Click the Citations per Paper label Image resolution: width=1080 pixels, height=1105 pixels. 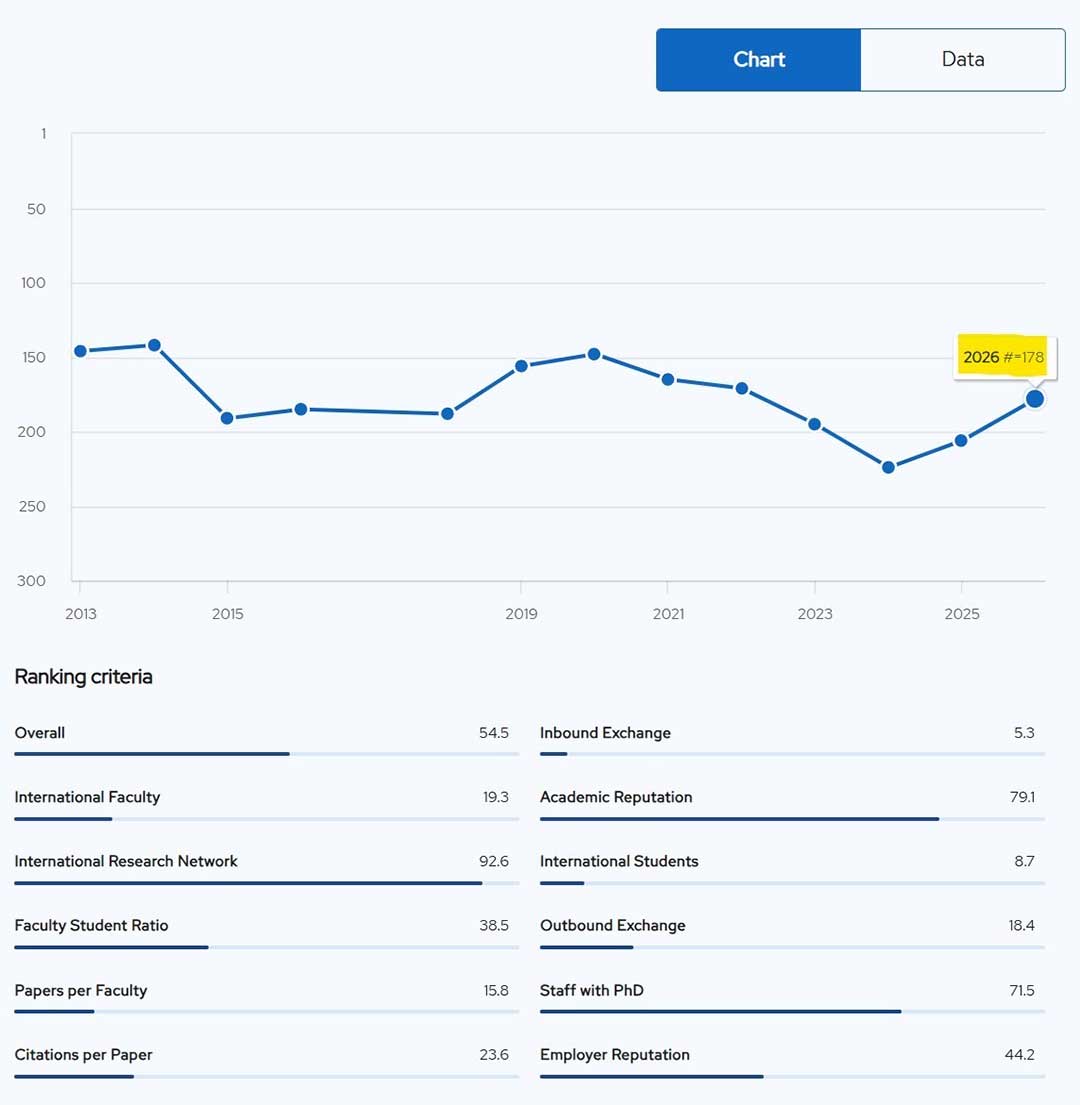pyautogui.click(x=83, y=1055)
